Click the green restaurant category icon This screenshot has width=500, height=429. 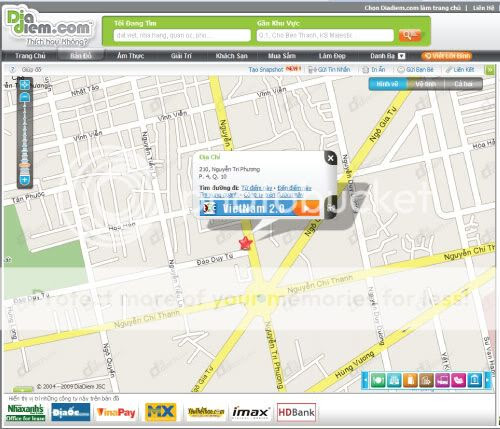pos(378,380)
